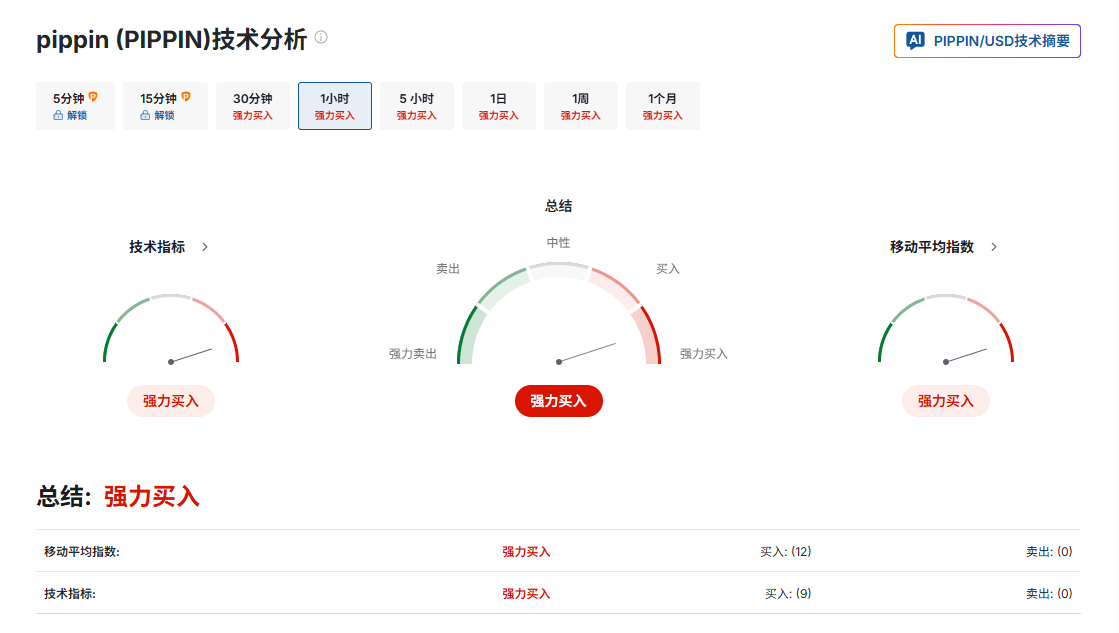Screen dimensions: 1119x633
Task: Open the PIPPIN/USD技术摘要 button
Action: 987,41
